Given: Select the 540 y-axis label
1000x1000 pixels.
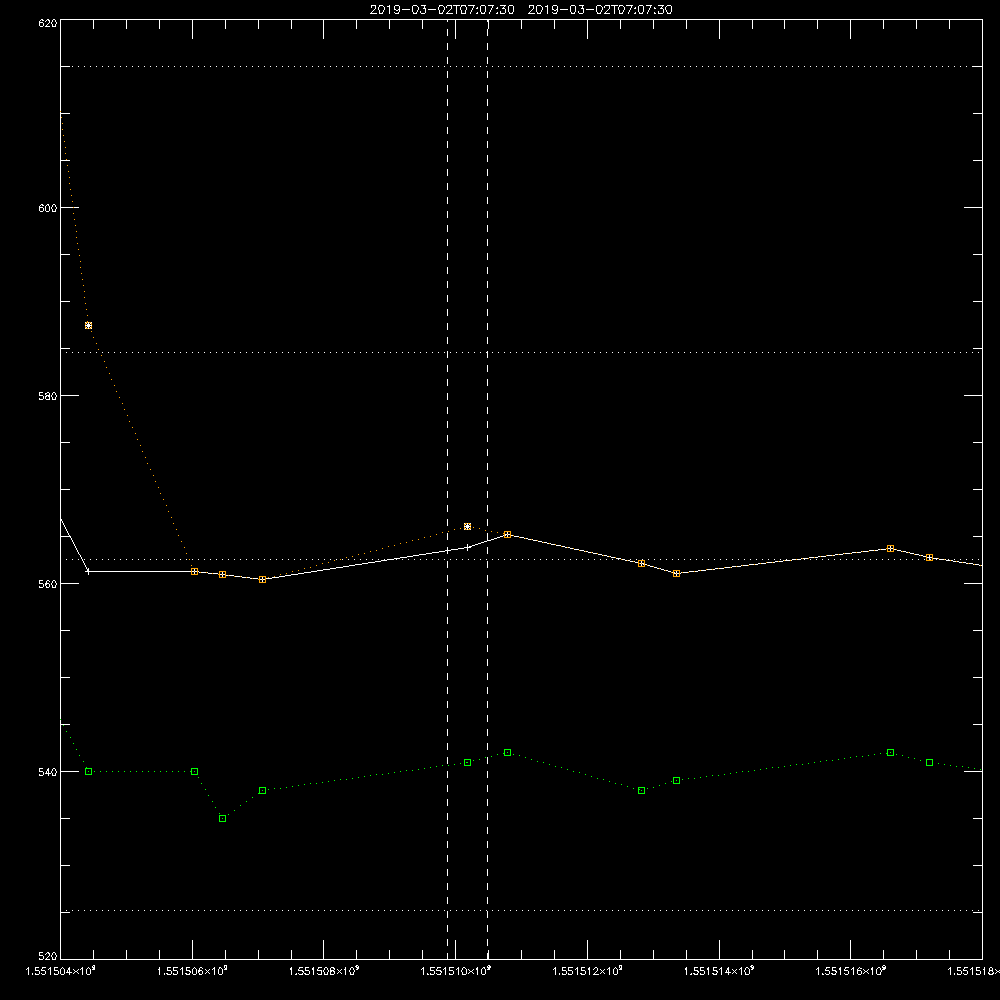Looking at the screenshot, I should click(48, 772).
